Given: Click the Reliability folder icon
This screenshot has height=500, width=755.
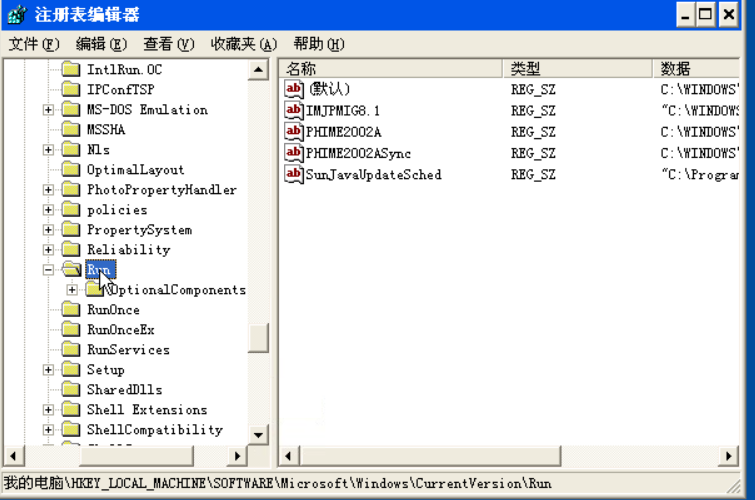Looking at the screenshot, I should [x=71, y=249].
